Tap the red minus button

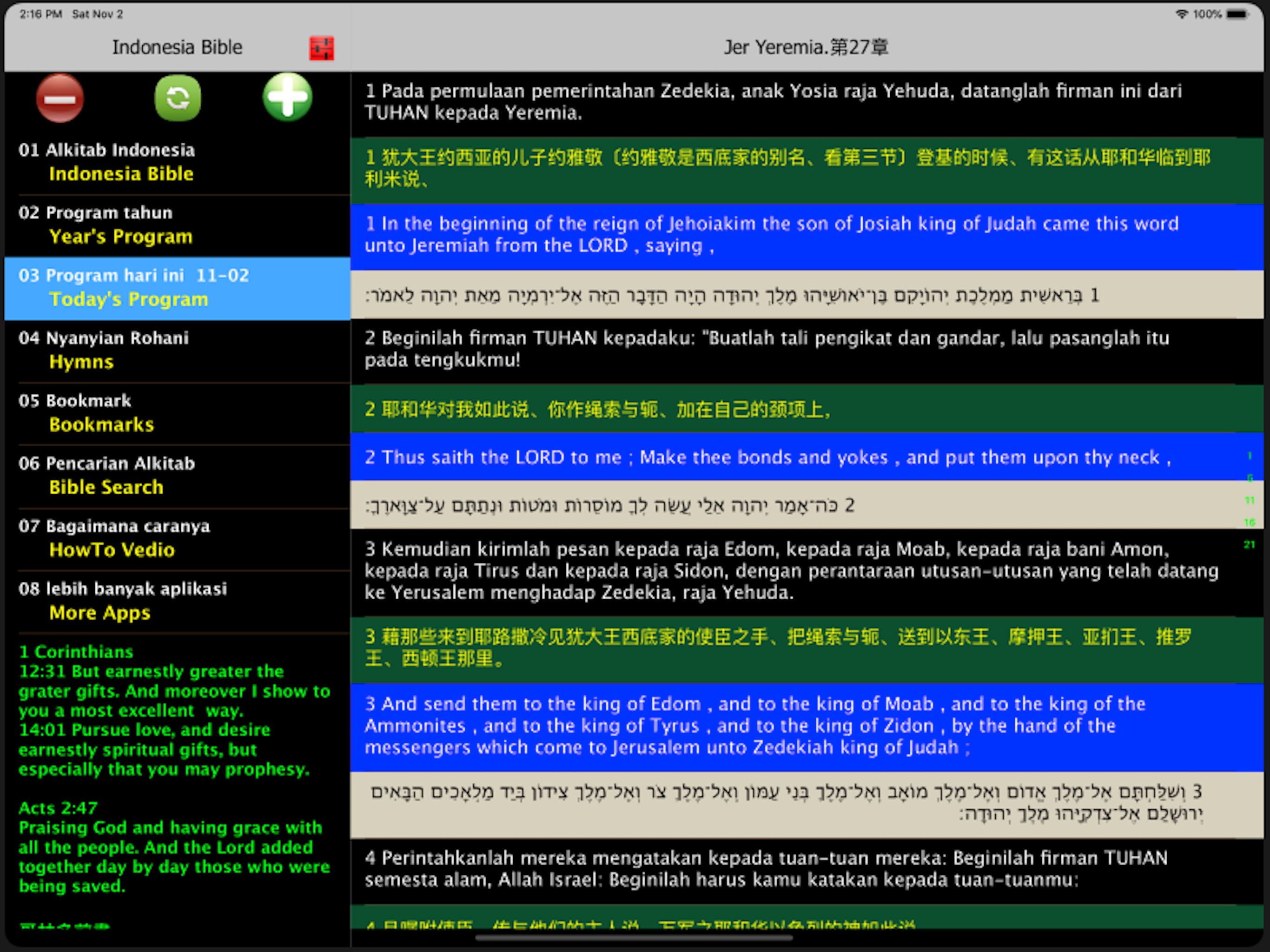tap(60, 98)
